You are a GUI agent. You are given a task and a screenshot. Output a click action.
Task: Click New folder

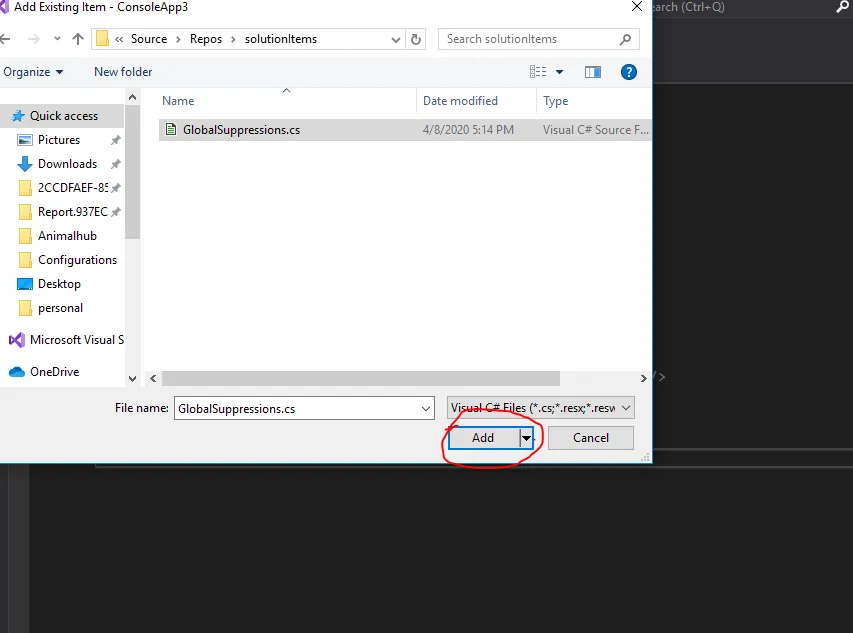pos(123,72)
